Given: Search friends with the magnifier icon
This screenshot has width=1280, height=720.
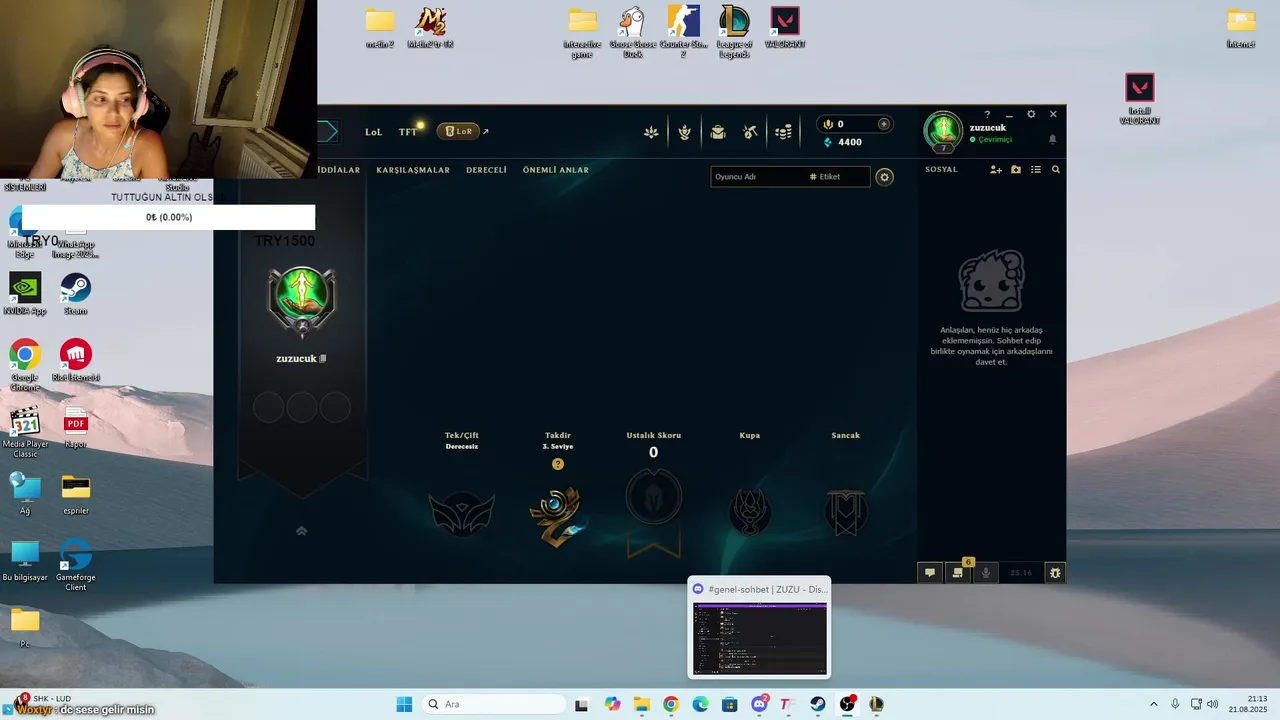Looking at the screenshot, I should 1055,170.
